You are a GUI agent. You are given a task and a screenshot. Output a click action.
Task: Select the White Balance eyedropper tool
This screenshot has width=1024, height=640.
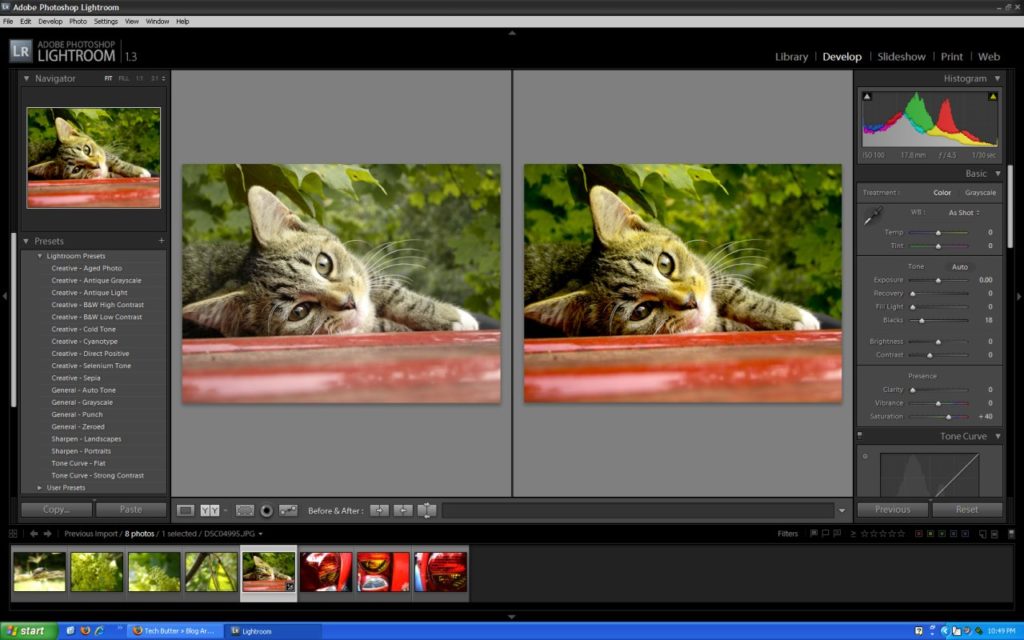coord(873,216)
